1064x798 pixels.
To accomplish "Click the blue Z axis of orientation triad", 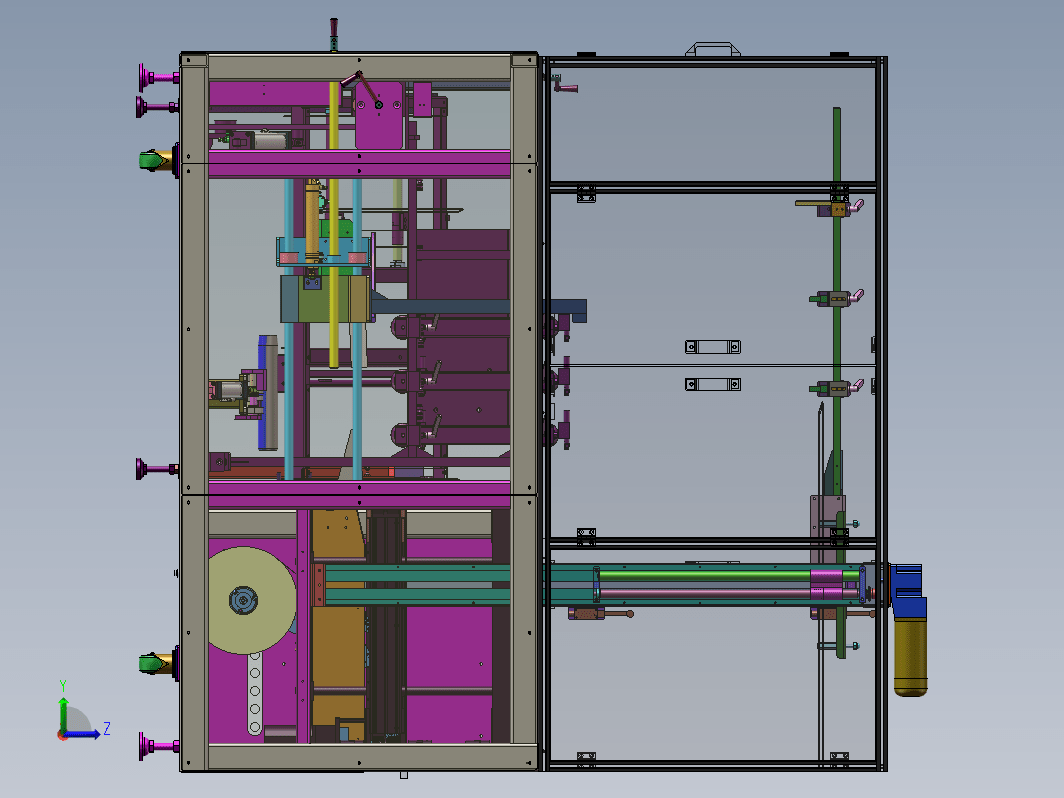I will click(83, 734).
